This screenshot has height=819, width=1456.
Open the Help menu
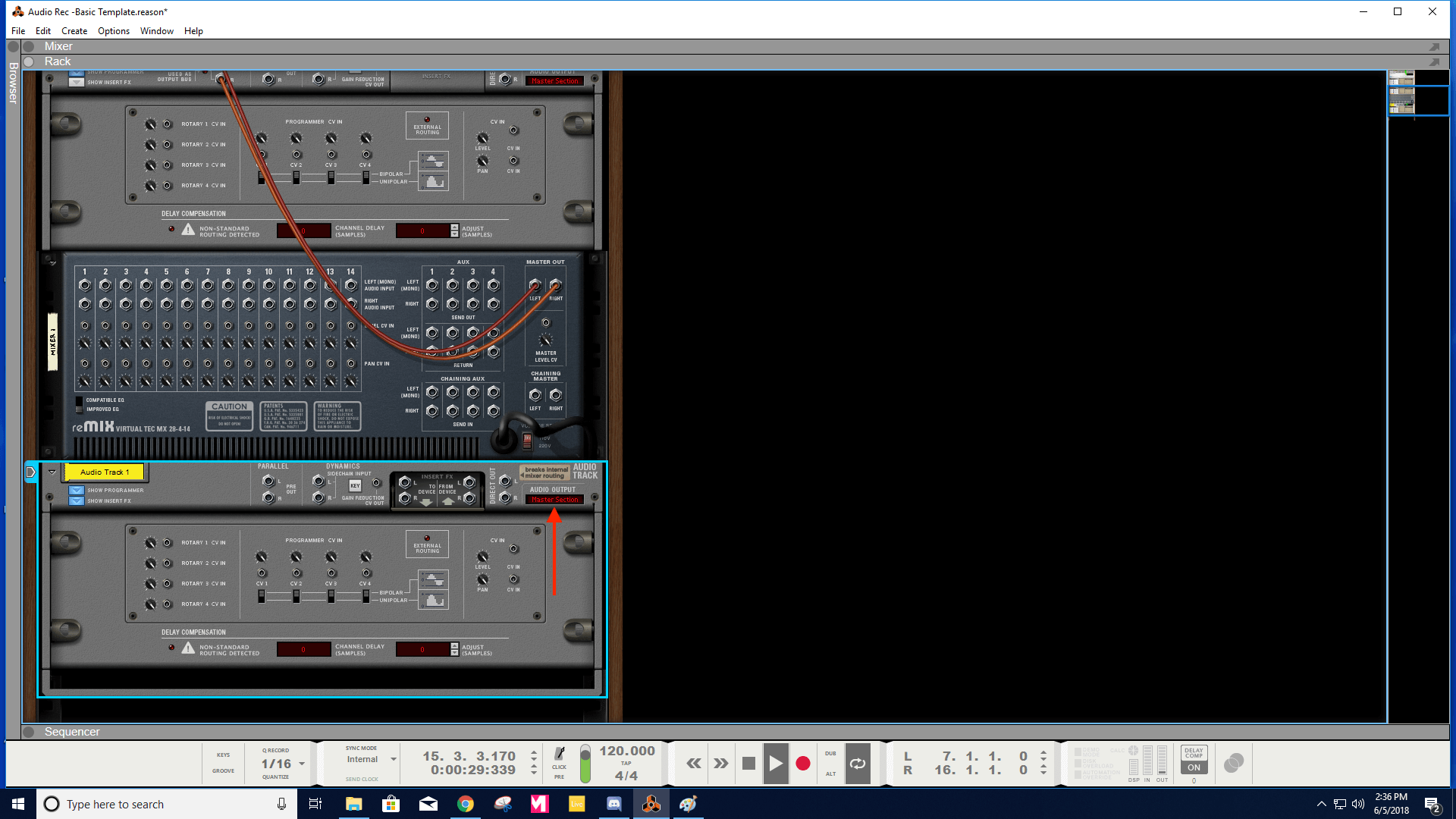(x=193, y=31)
